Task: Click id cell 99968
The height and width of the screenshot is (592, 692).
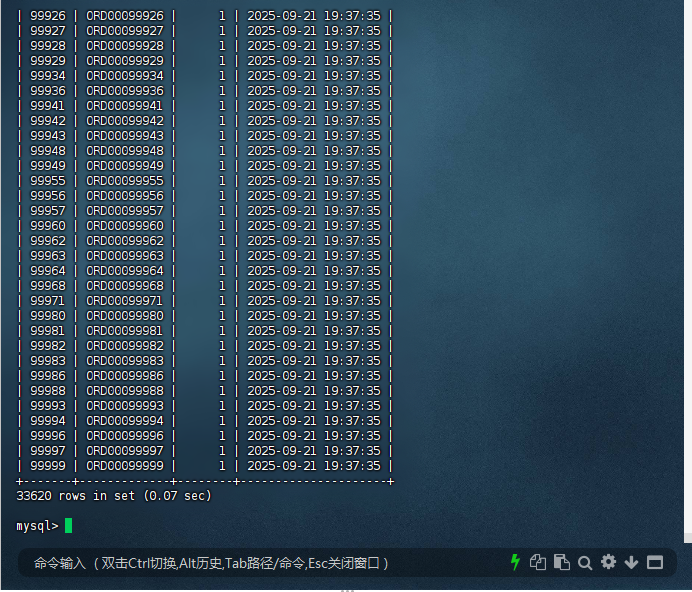Action: 48,286
